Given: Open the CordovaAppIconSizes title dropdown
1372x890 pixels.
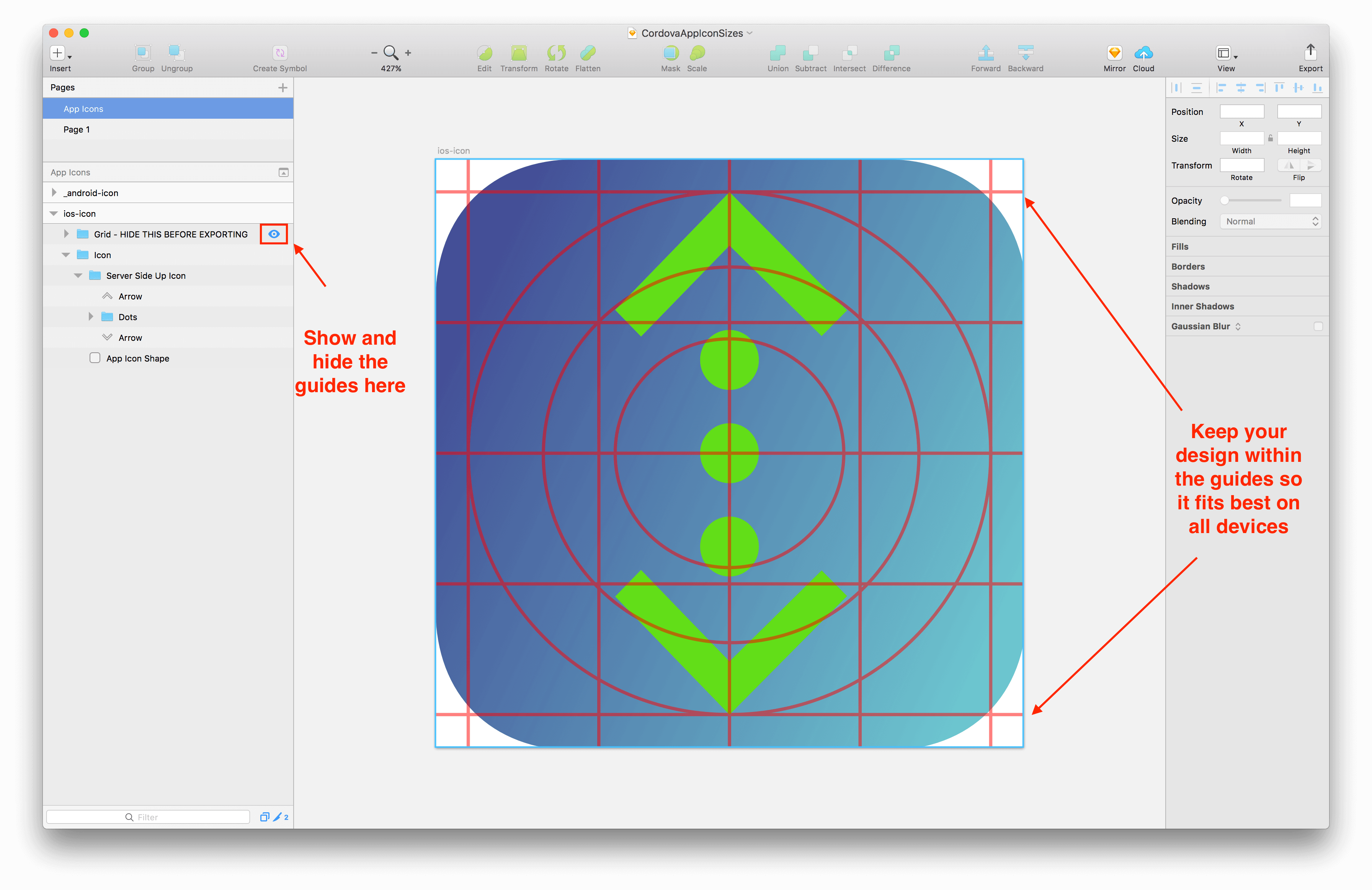Looking at the screenshot, I should tap(749, 33).
